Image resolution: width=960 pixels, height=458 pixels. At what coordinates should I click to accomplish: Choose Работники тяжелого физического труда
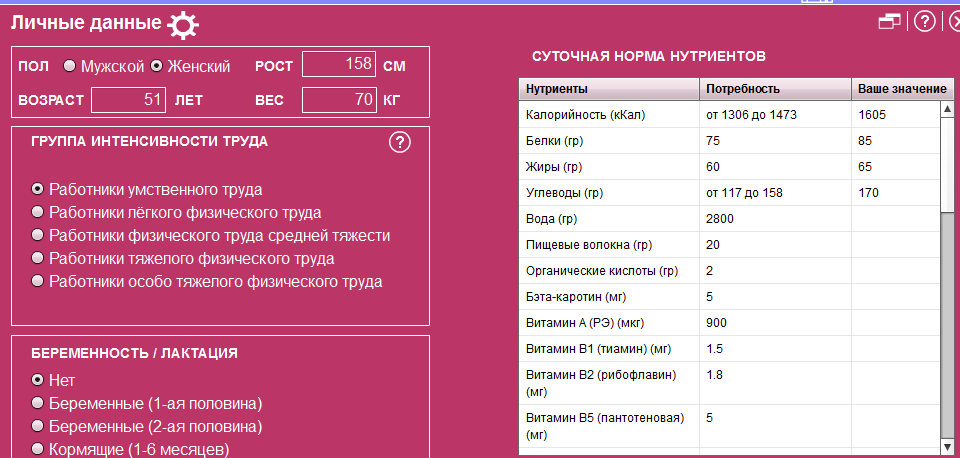click(x=38, y=259)
